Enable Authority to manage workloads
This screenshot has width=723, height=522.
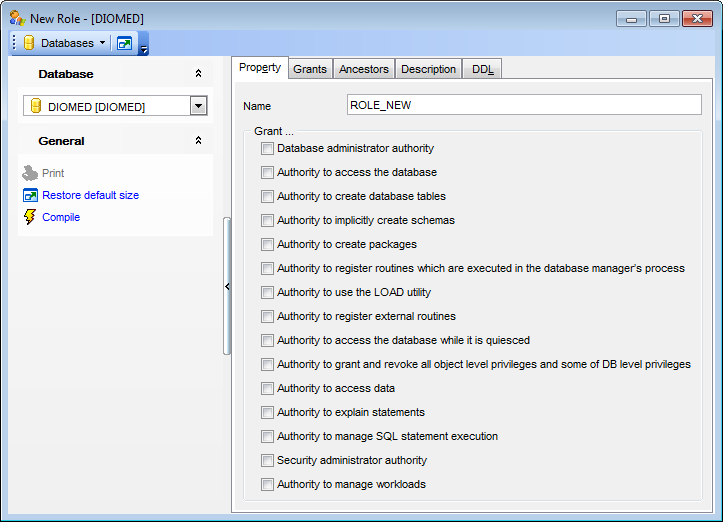pyautogui.click(x=267, y=484)
